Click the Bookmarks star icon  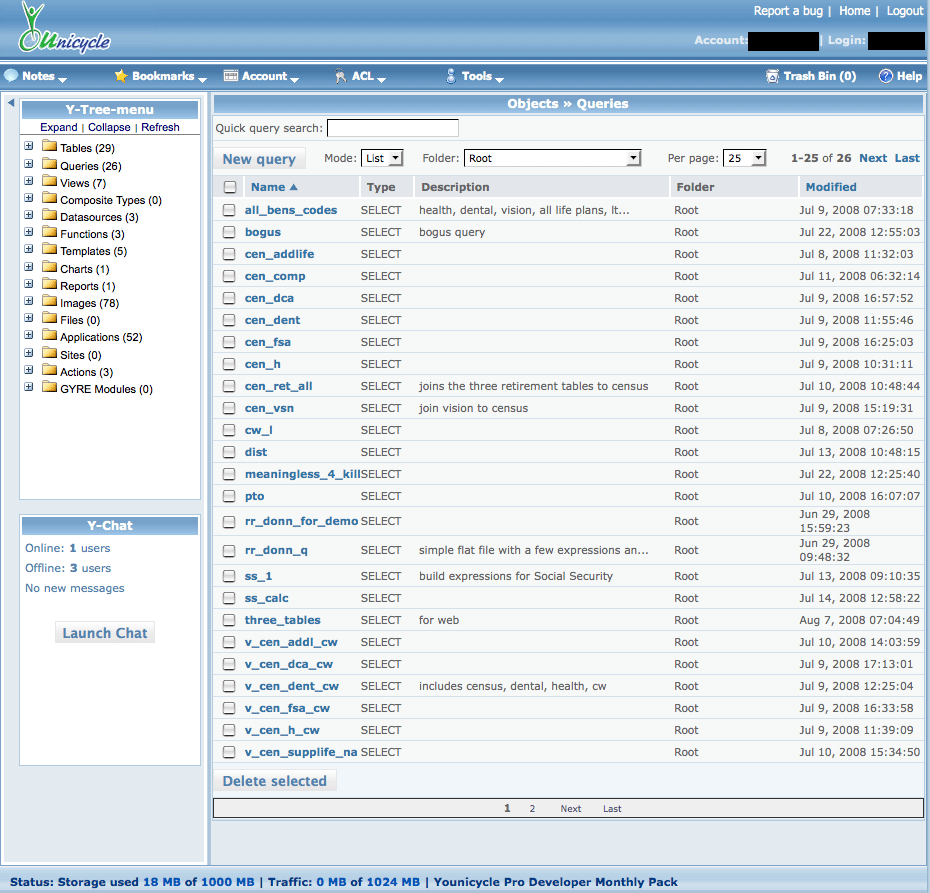[x=121, y=76]
